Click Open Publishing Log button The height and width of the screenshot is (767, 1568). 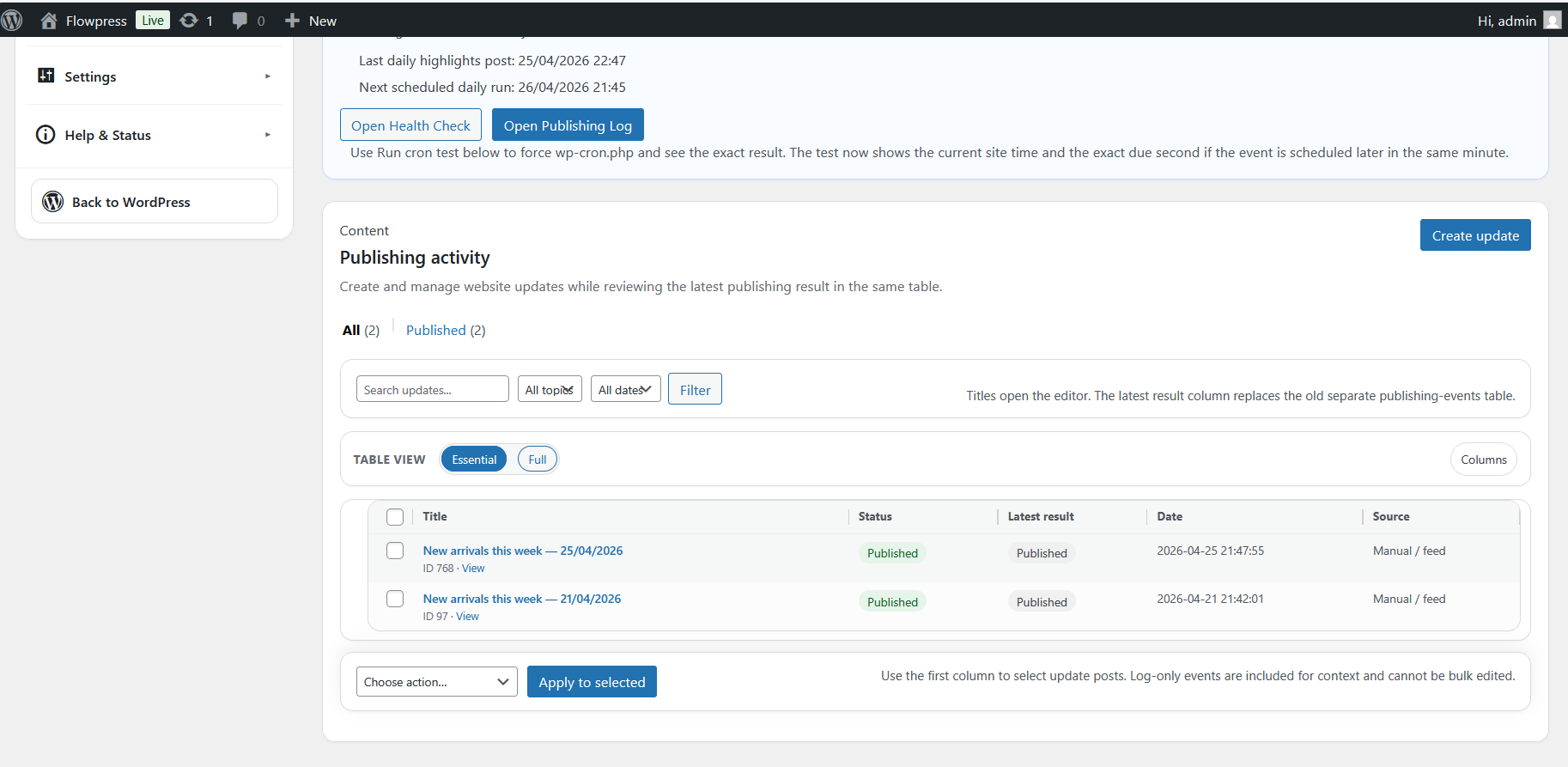pyautogui.click(x=568, y=125)
